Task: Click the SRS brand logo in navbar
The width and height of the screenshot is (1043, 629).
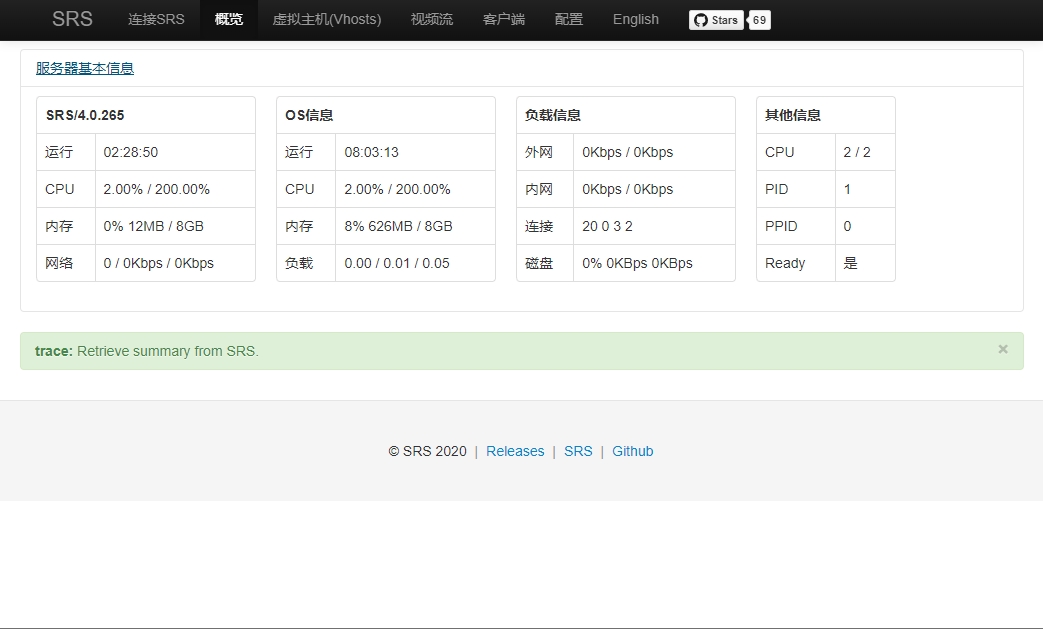Action: (72, 19)
